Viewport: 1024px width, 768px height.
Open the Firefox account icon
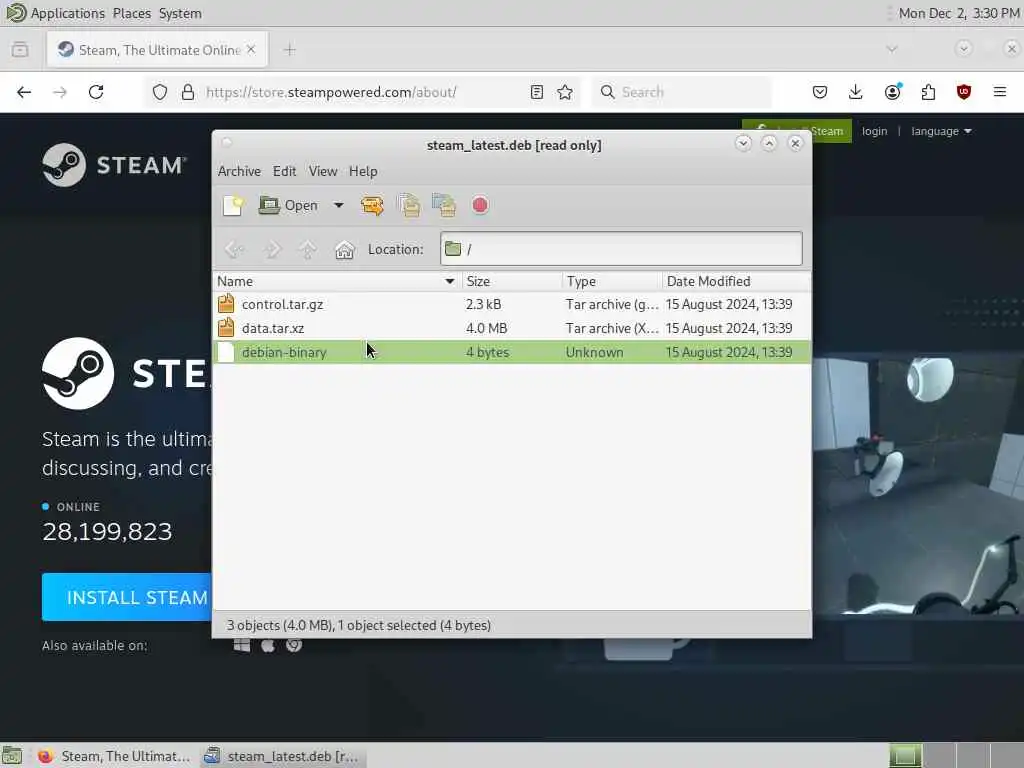point(893,92)
